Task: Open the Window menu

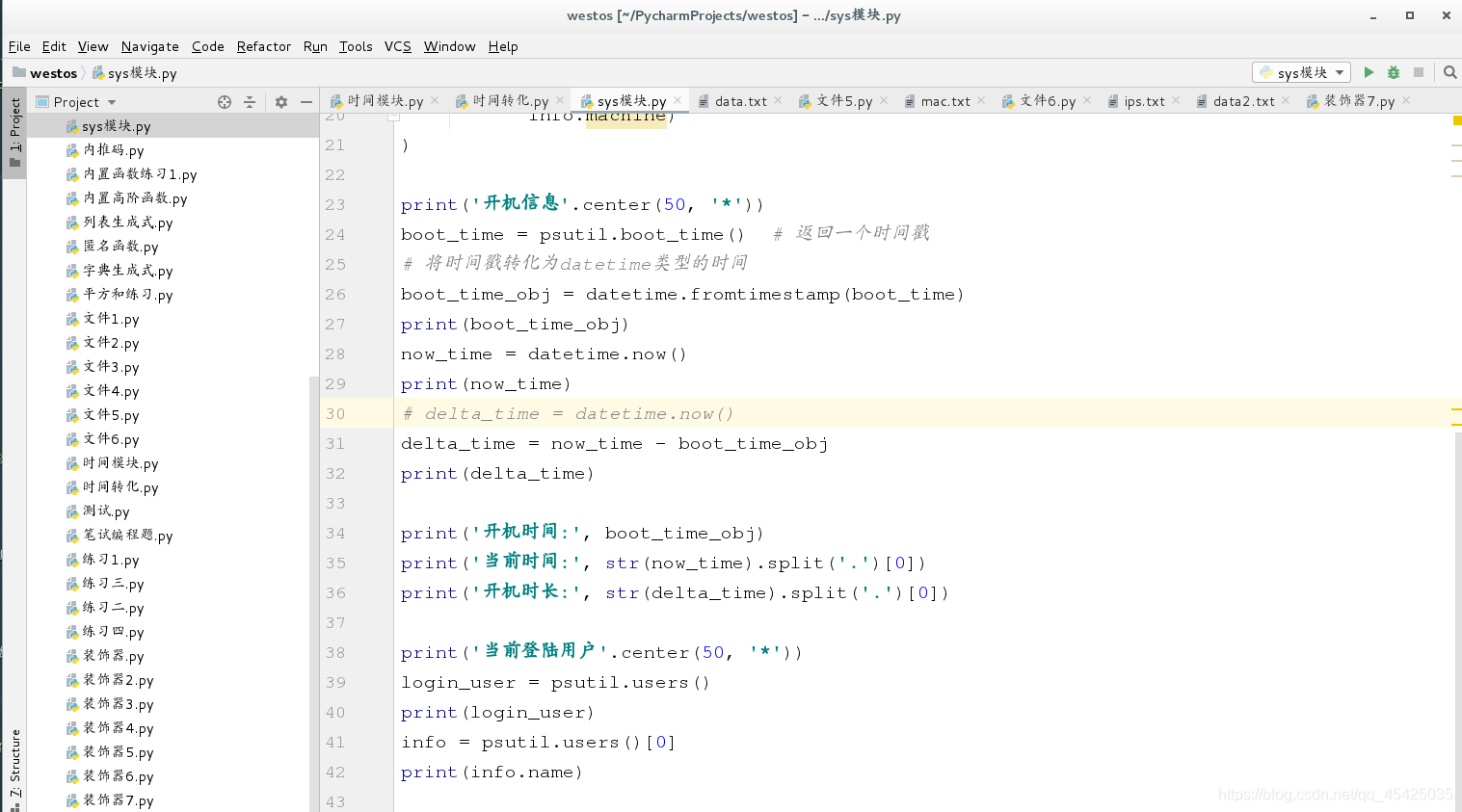Action: (x=449, y=46)
